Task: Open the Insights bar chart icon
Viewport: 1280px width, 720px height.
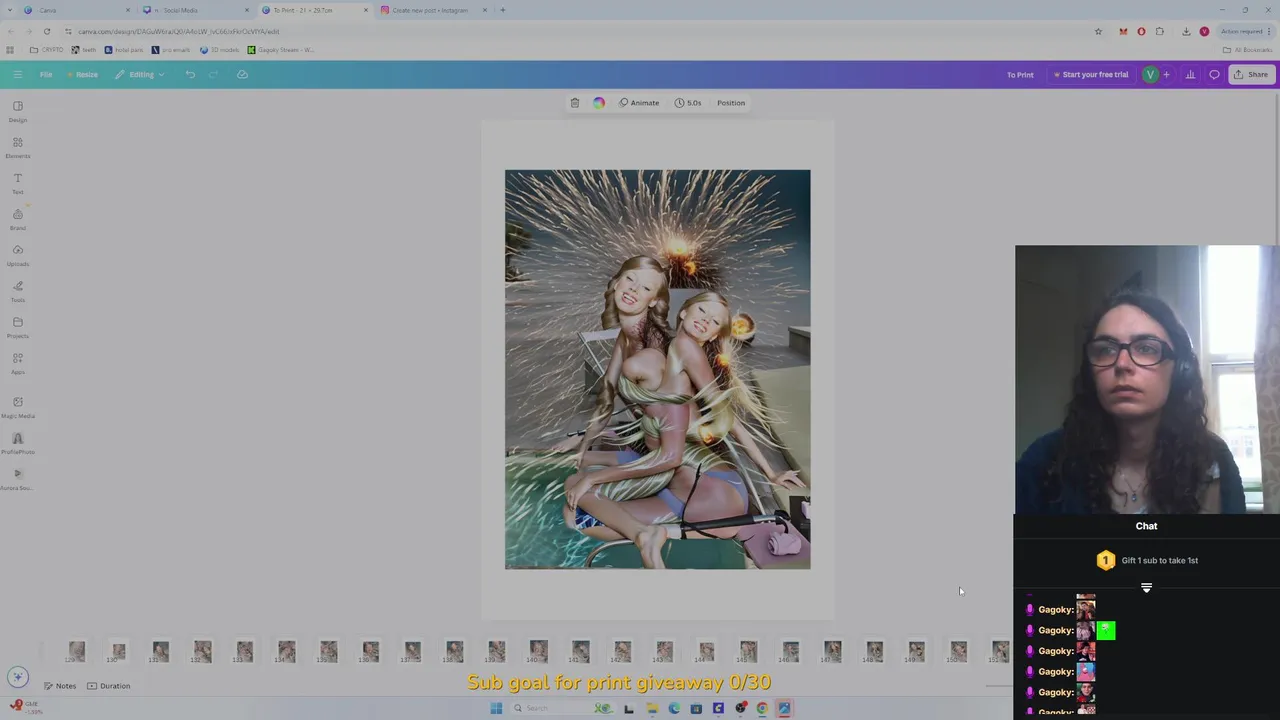Action: 1190,75
